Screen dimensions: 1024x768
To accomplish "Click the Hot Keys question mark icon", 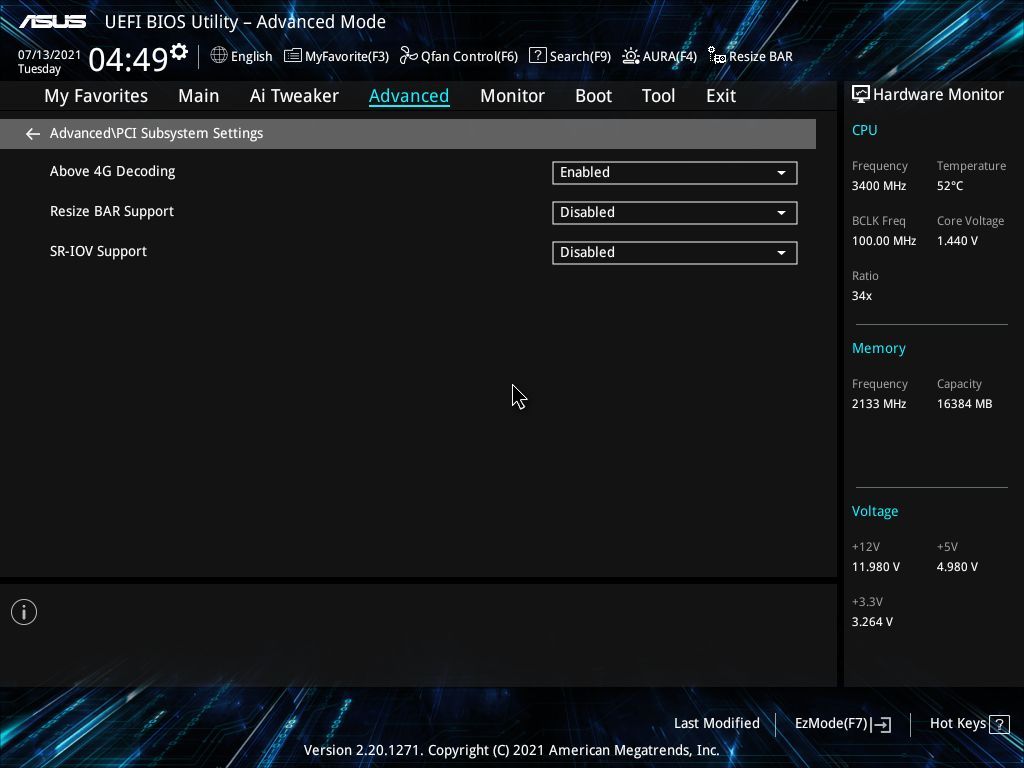I will [x=999, y=724].
